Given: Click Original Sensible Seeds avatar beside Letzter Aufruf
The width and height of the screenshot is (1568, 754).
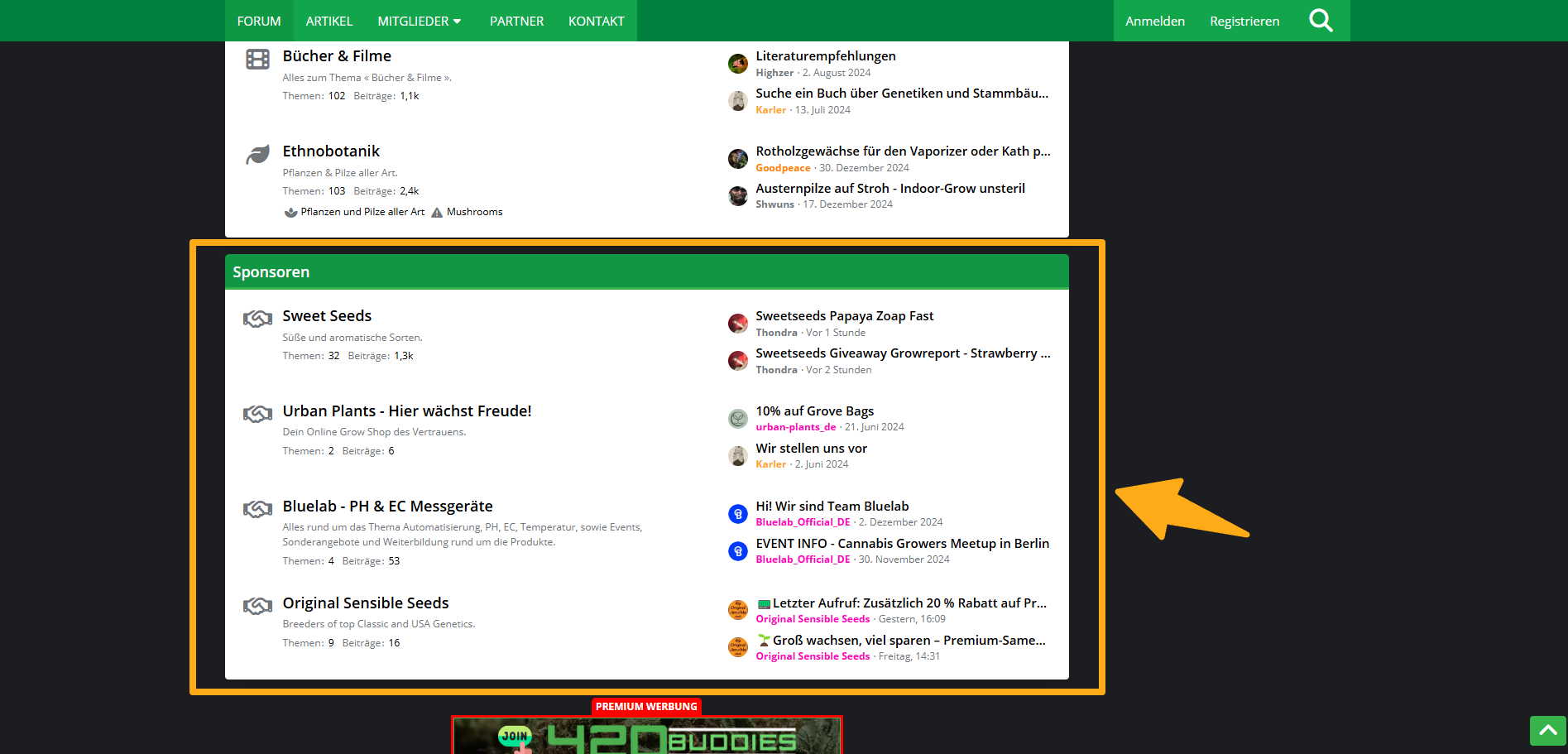Looking at the screenshot, I should (x=738, y=610).
